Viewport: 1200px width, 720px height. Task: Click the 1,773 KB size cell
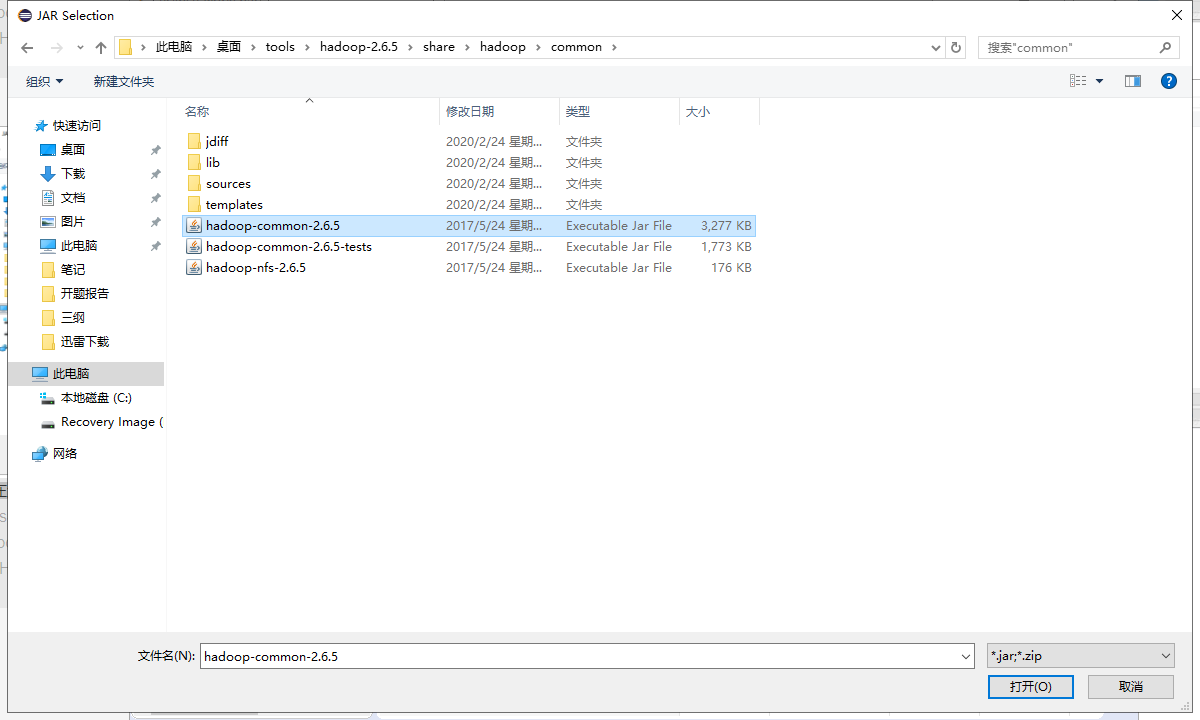point(726,246)
